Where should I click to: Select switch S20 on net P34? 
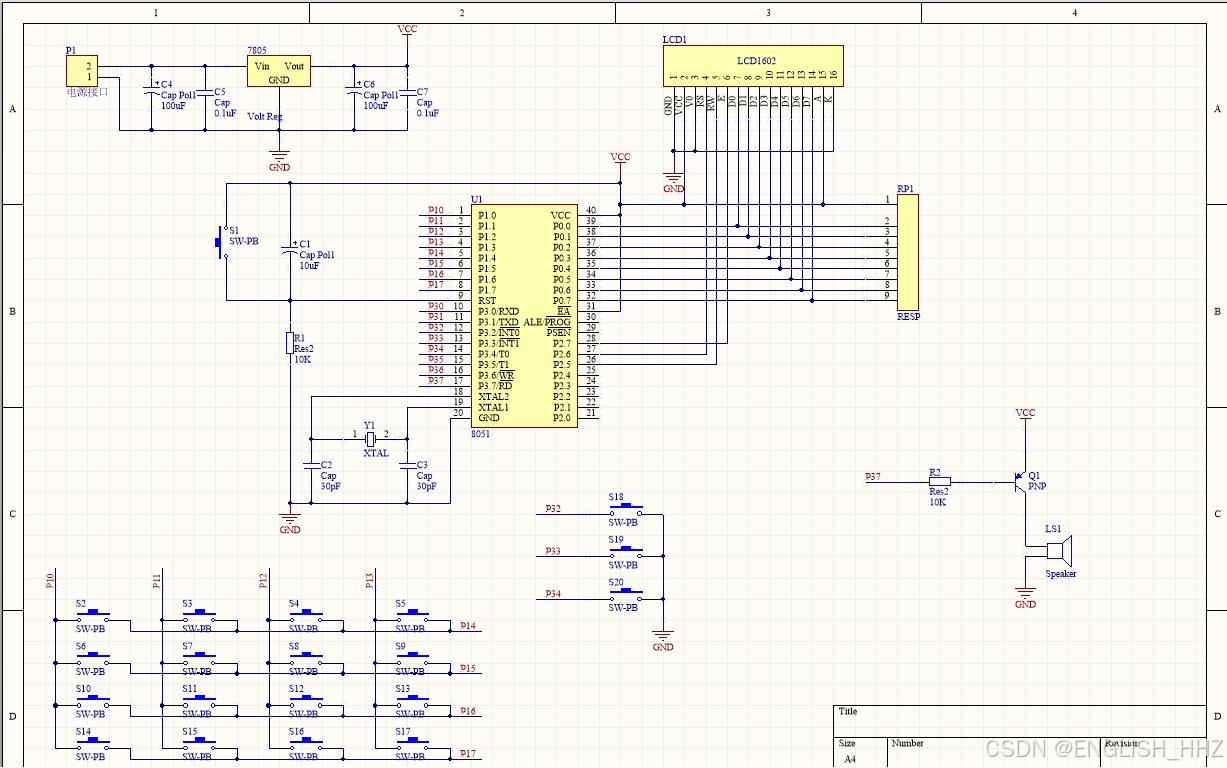click(625, 594)
